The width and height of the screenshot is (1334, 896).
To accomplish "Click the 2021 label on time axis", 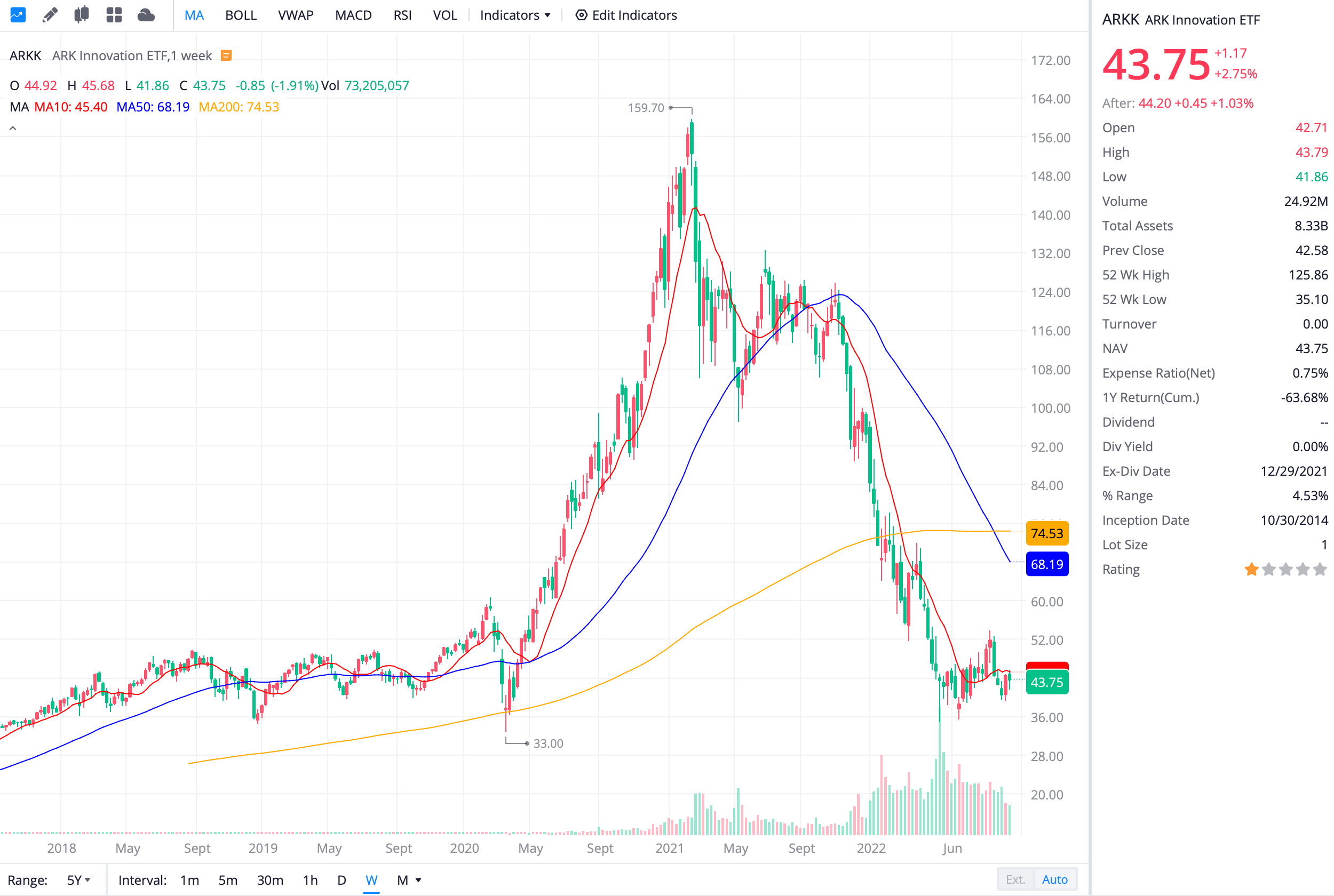I will point(669,848).
